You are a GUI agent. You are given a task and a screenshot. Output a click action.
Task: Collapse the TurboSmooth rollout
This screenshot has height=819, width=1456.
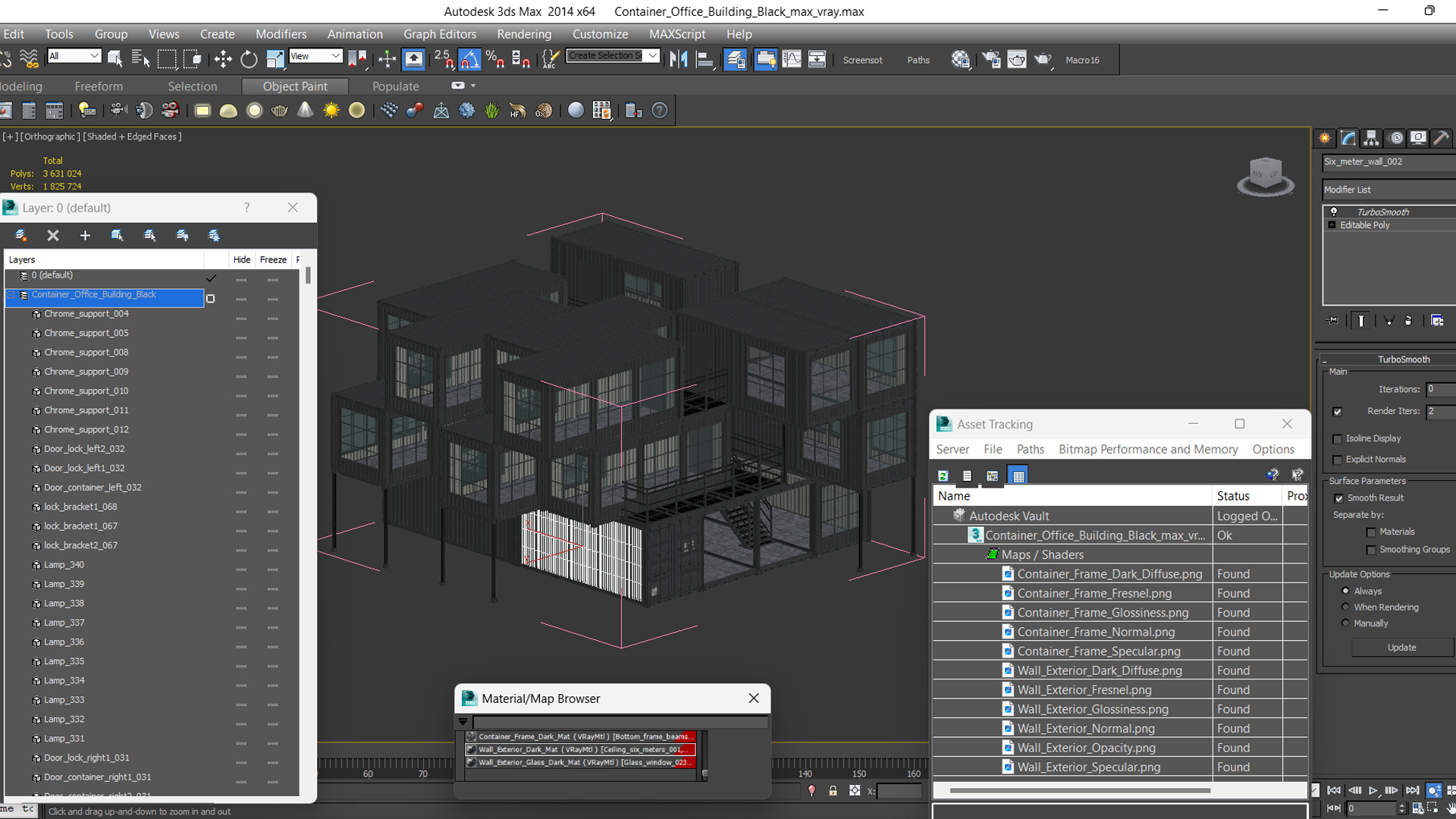coord(1325,359)
